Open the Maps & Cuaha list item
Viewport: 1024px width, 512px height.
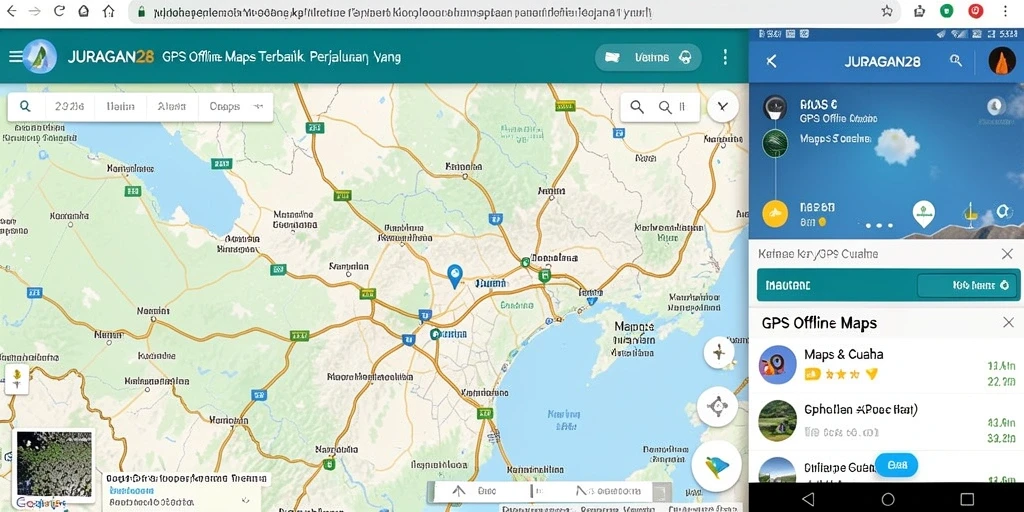[x=886, y=364]
